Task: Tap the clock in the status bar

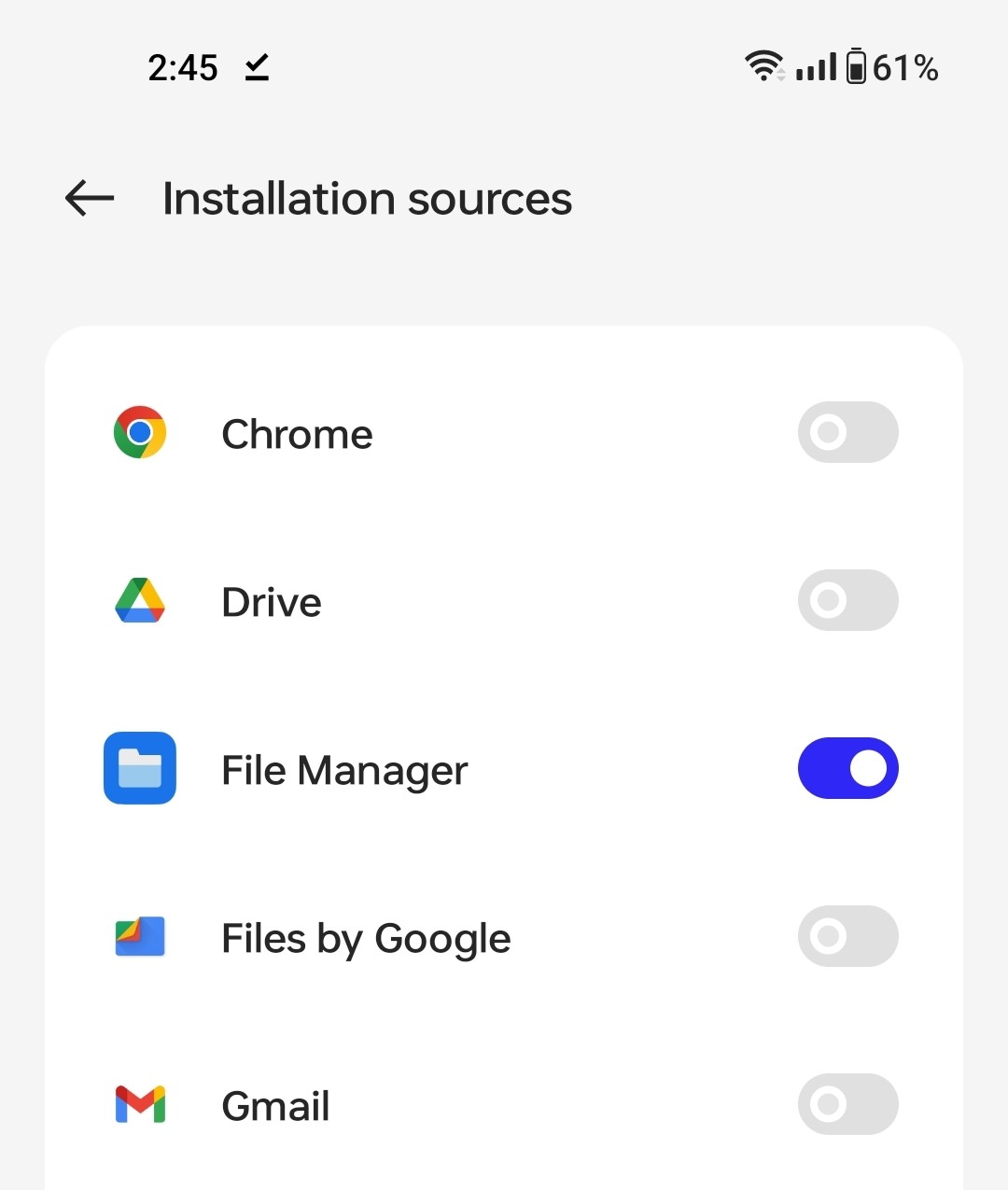Action: [183, 66]
